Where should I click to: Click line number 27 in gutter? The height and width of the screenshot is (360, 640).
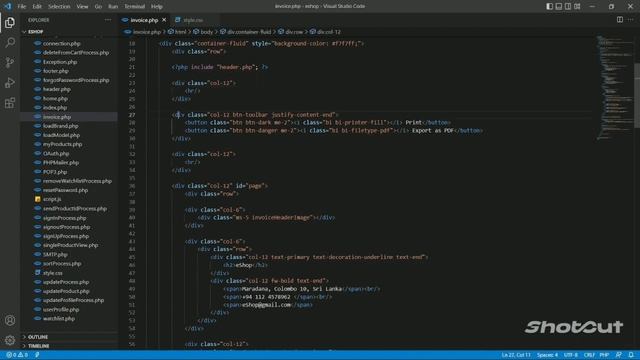132,115
